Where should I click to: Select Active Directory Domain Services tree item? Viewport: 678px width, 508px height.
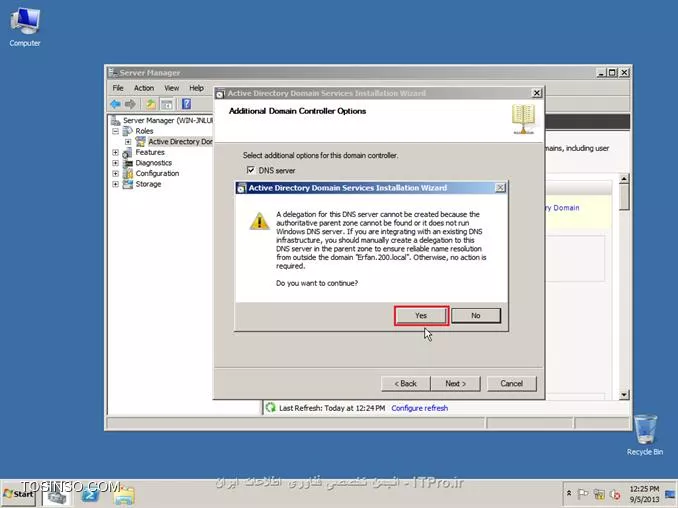coord(179,141)
